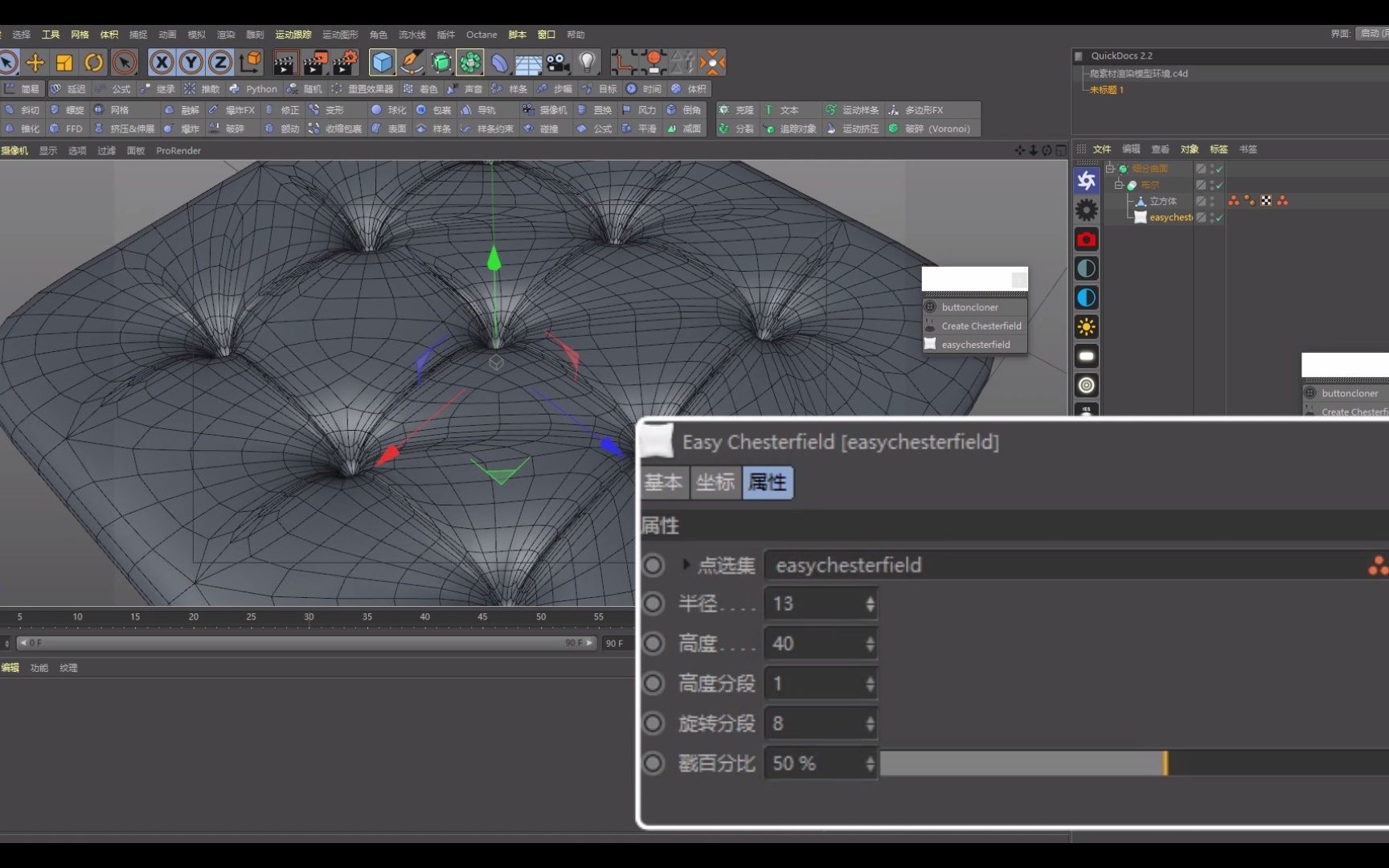
Task: Switch to the 坐标 tab
Action: pos(715,482)
